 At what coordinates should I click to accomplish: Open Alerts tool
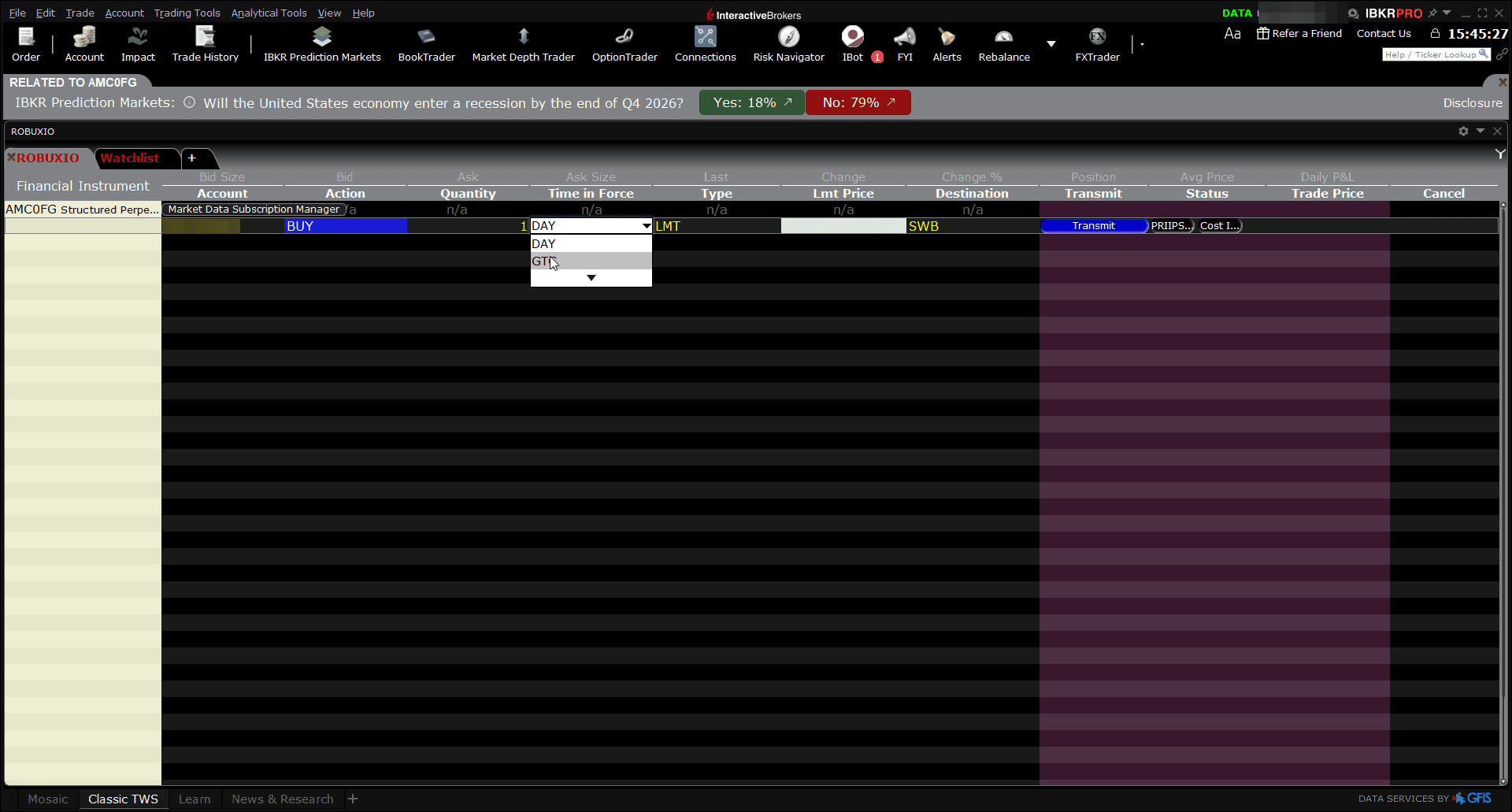[947, 44]
